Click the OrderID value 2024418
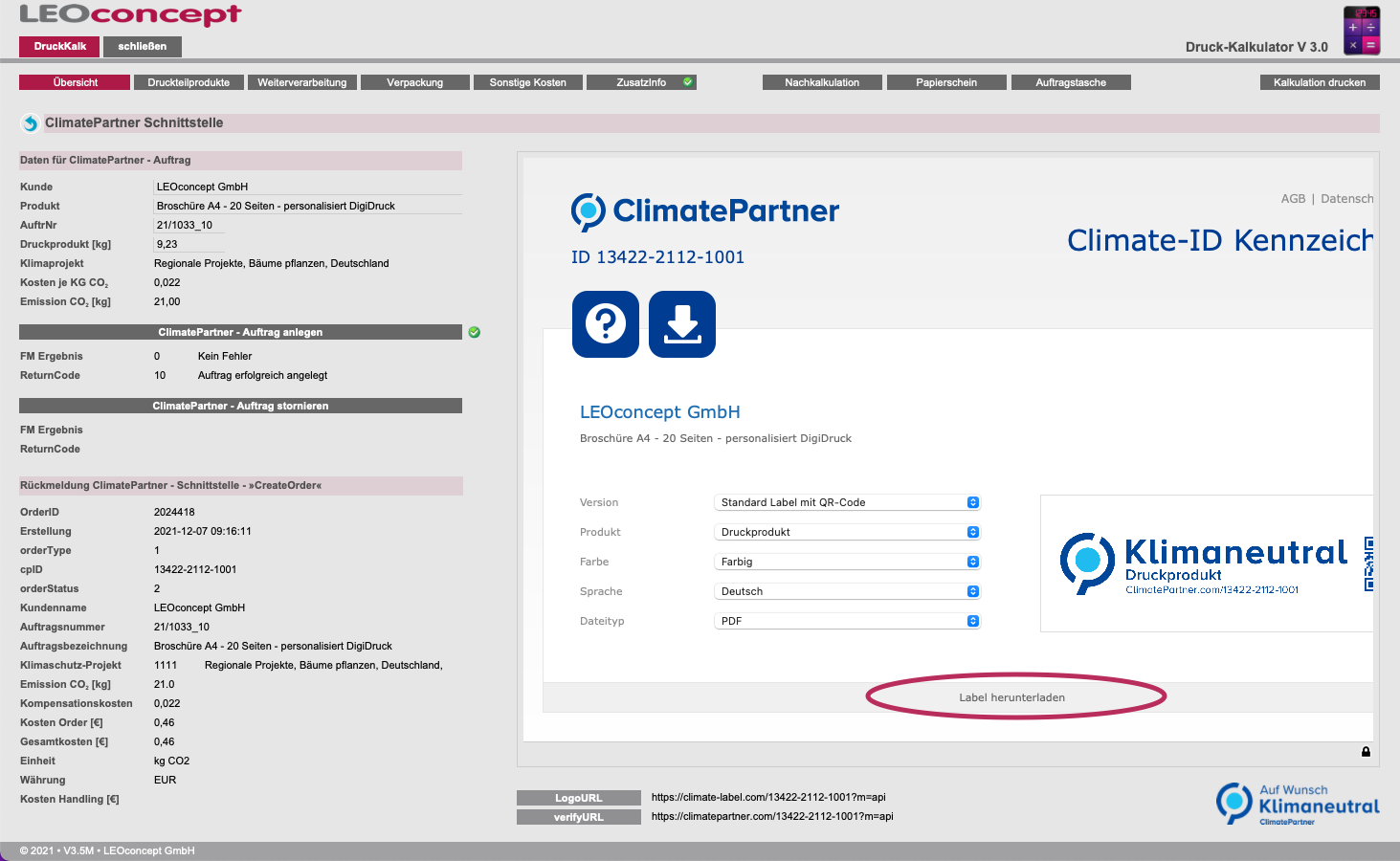 (x=174, y=512)
